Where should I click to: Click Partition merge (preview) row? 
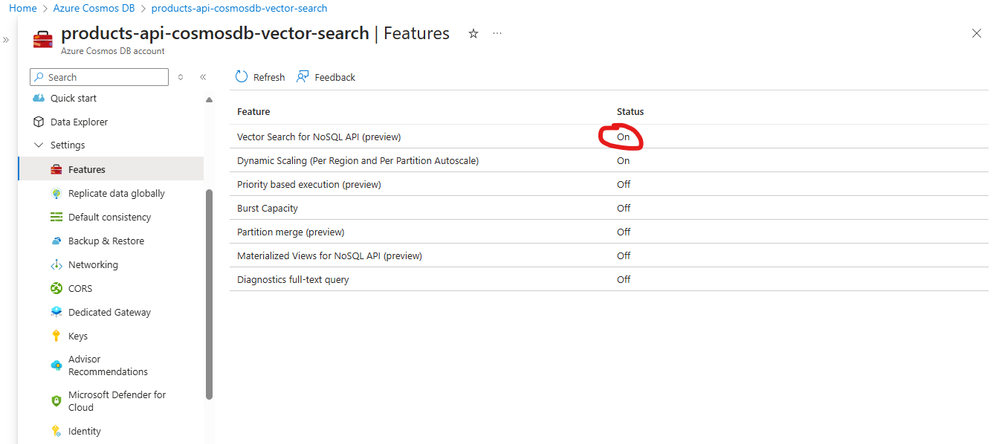click(610, 232)
